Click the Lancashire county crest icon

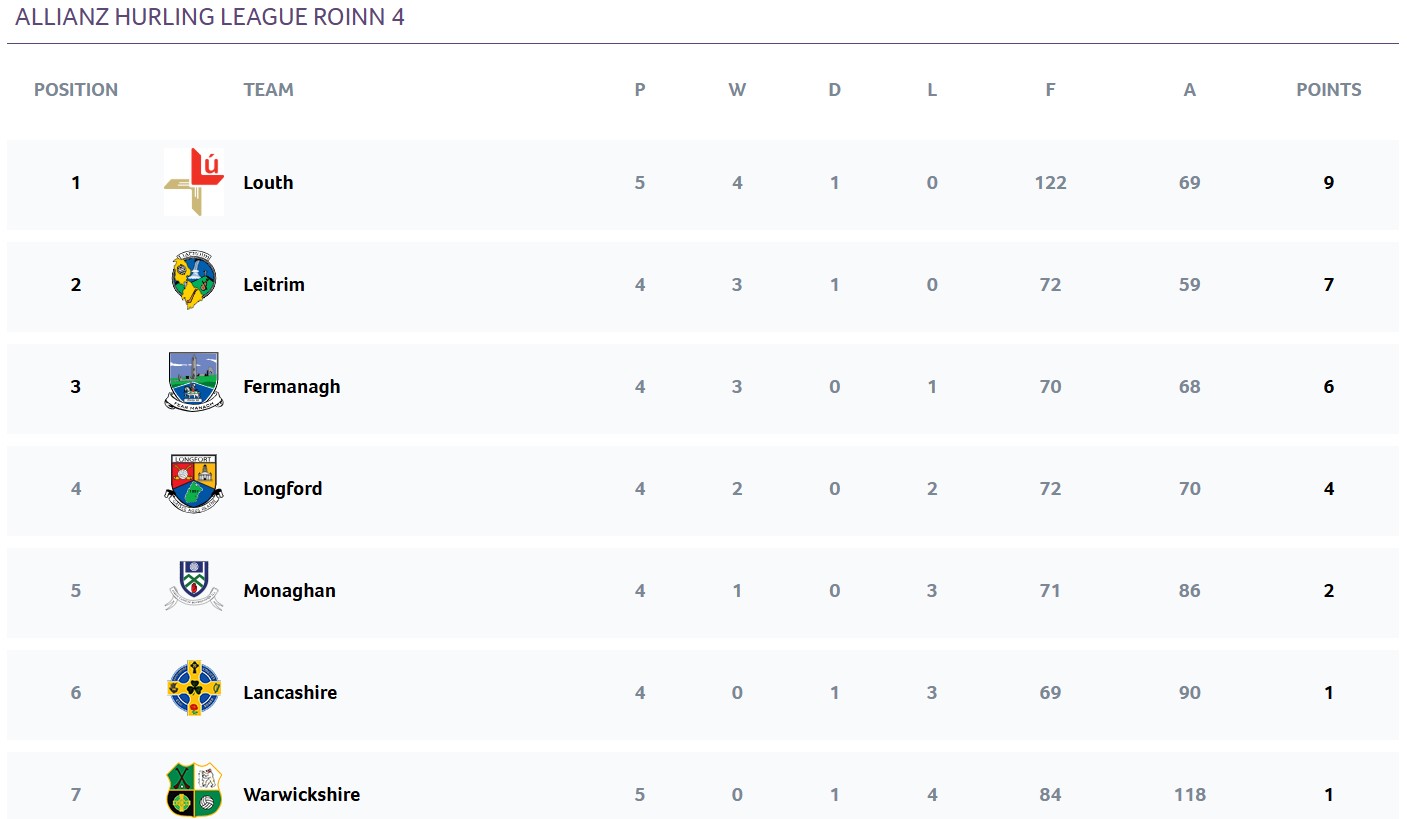pos(194,688)
